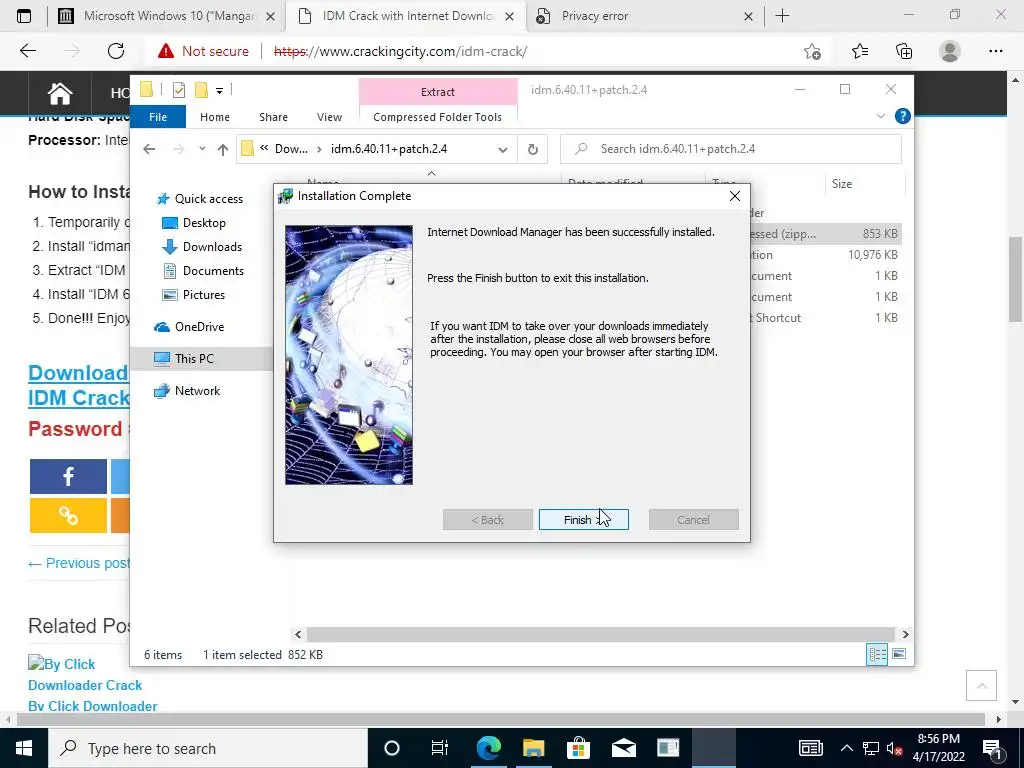Select the Compressed Folder Tools tab

438,117
